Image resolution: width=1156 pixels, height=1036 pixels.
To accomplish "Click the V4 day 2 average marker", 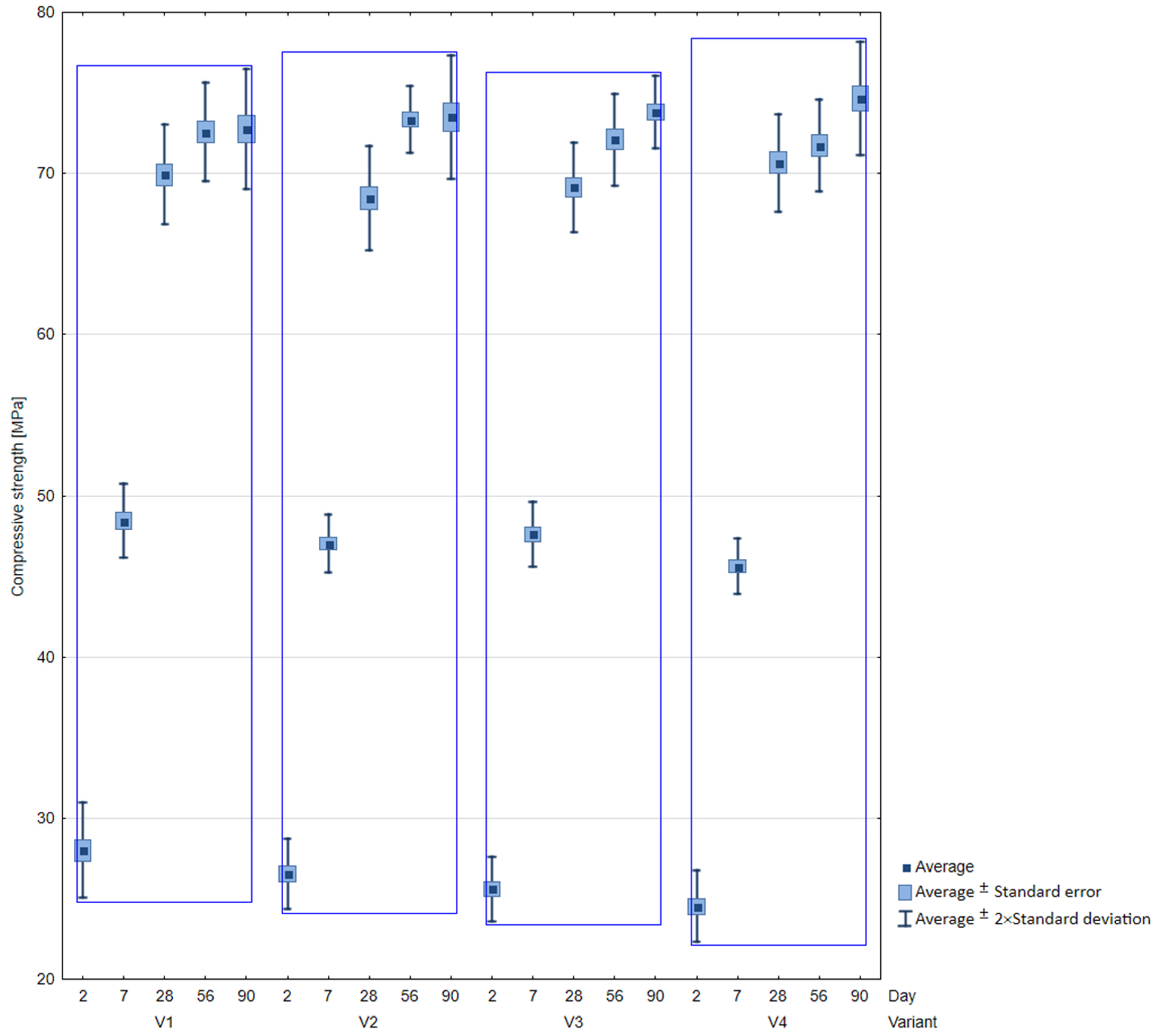I will (x=698, y=907).
